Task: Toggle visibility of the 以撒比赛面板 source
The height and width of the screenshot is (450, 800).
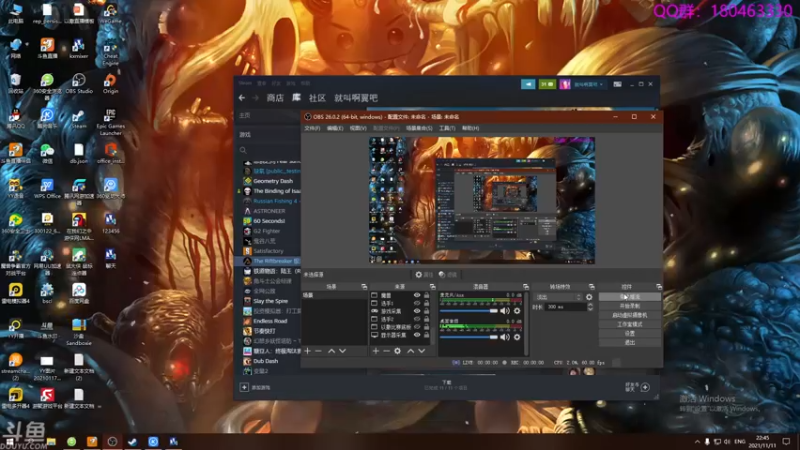Action: [x=417, y=327]
